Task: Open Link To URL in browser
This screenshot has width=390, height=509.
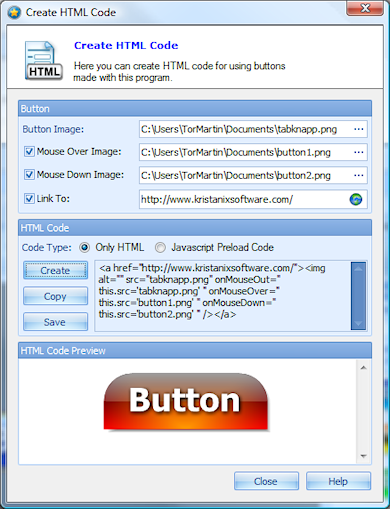Action: tap(356, 199)
